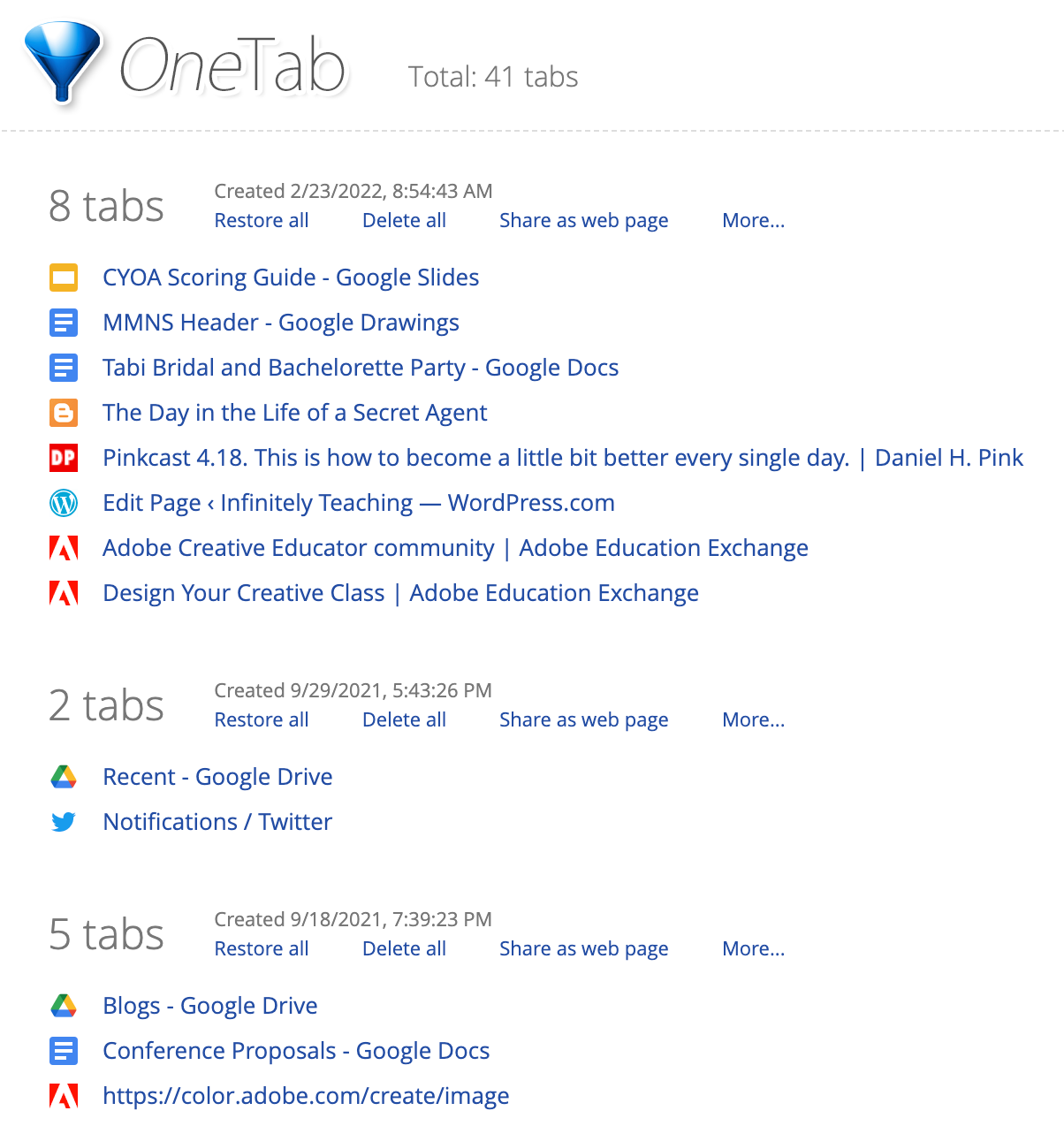
Task: Click the 8 tabs group heading
Action: tap(106, 207)
